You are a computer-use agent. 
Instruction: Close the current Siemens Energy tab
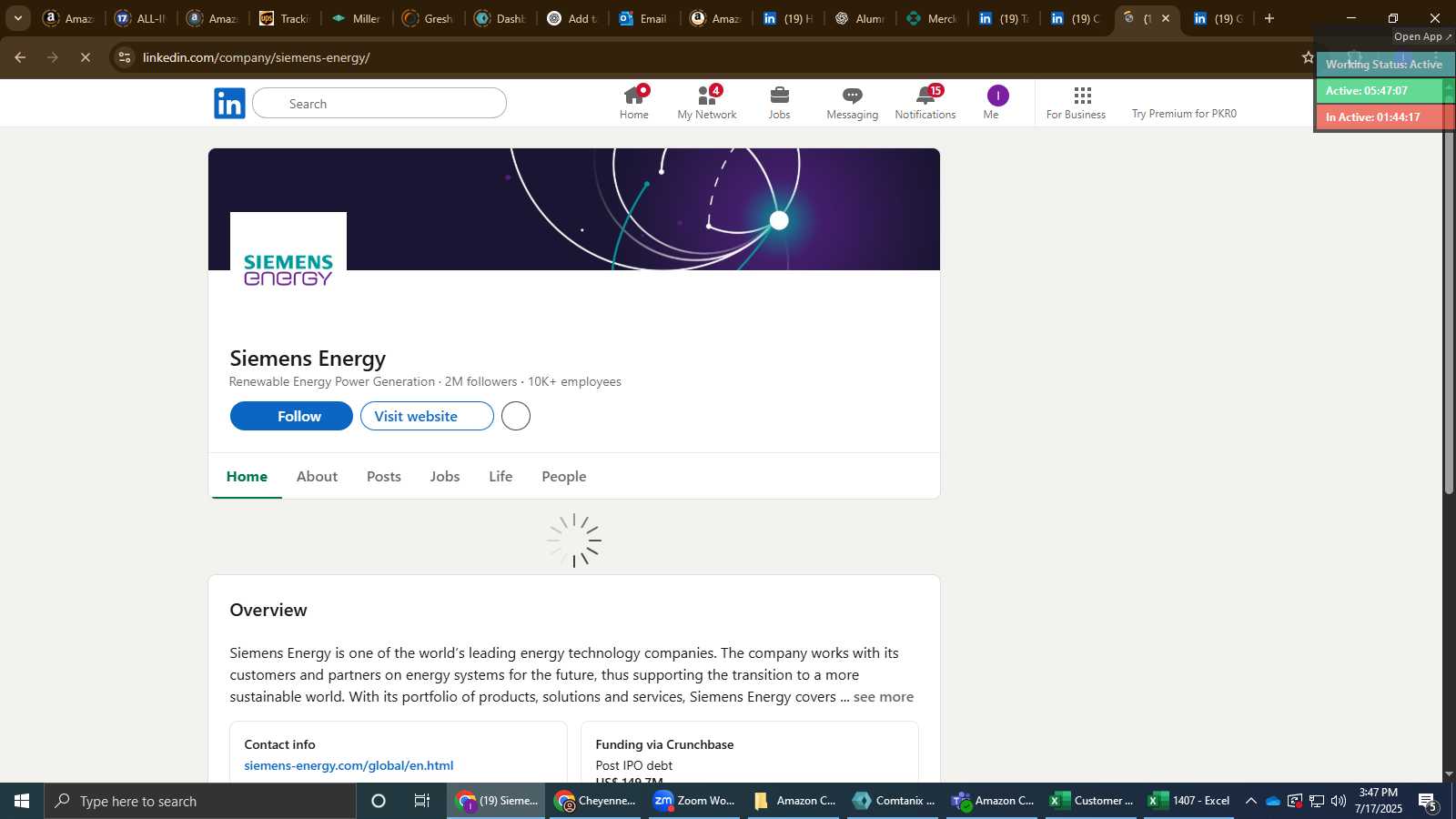coord(1166,18)
